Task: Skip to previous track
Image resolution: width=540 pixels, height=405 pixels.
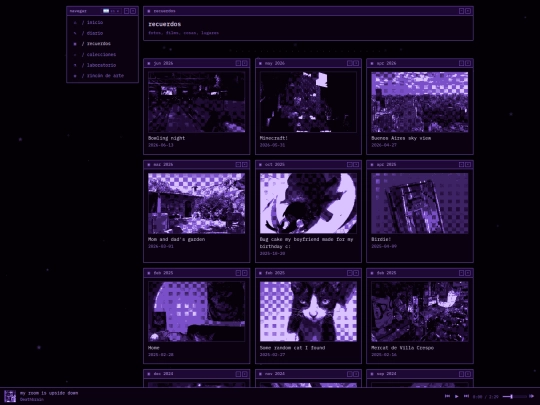Action: coord(447,396)
